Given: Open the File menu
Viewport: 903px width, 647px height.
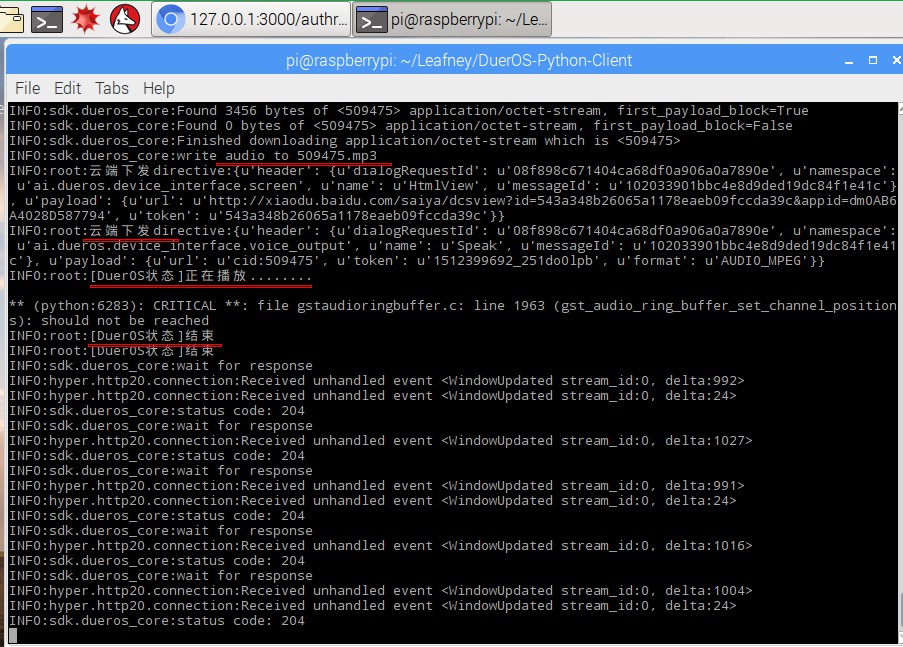Looking at the screenshot, I should coord(28,88).
